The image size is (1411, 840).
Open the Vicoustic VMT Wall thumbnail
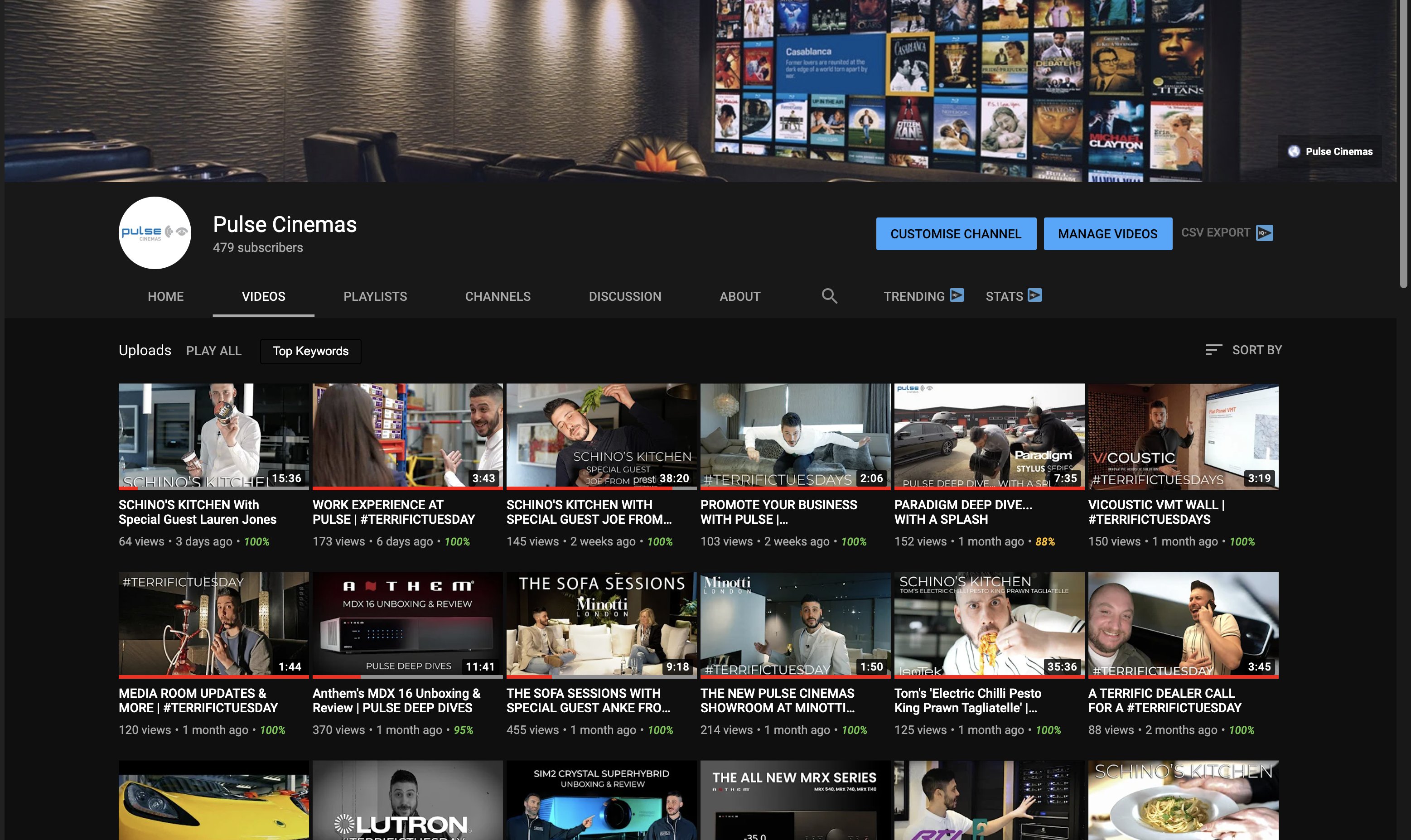(1184, 436)
